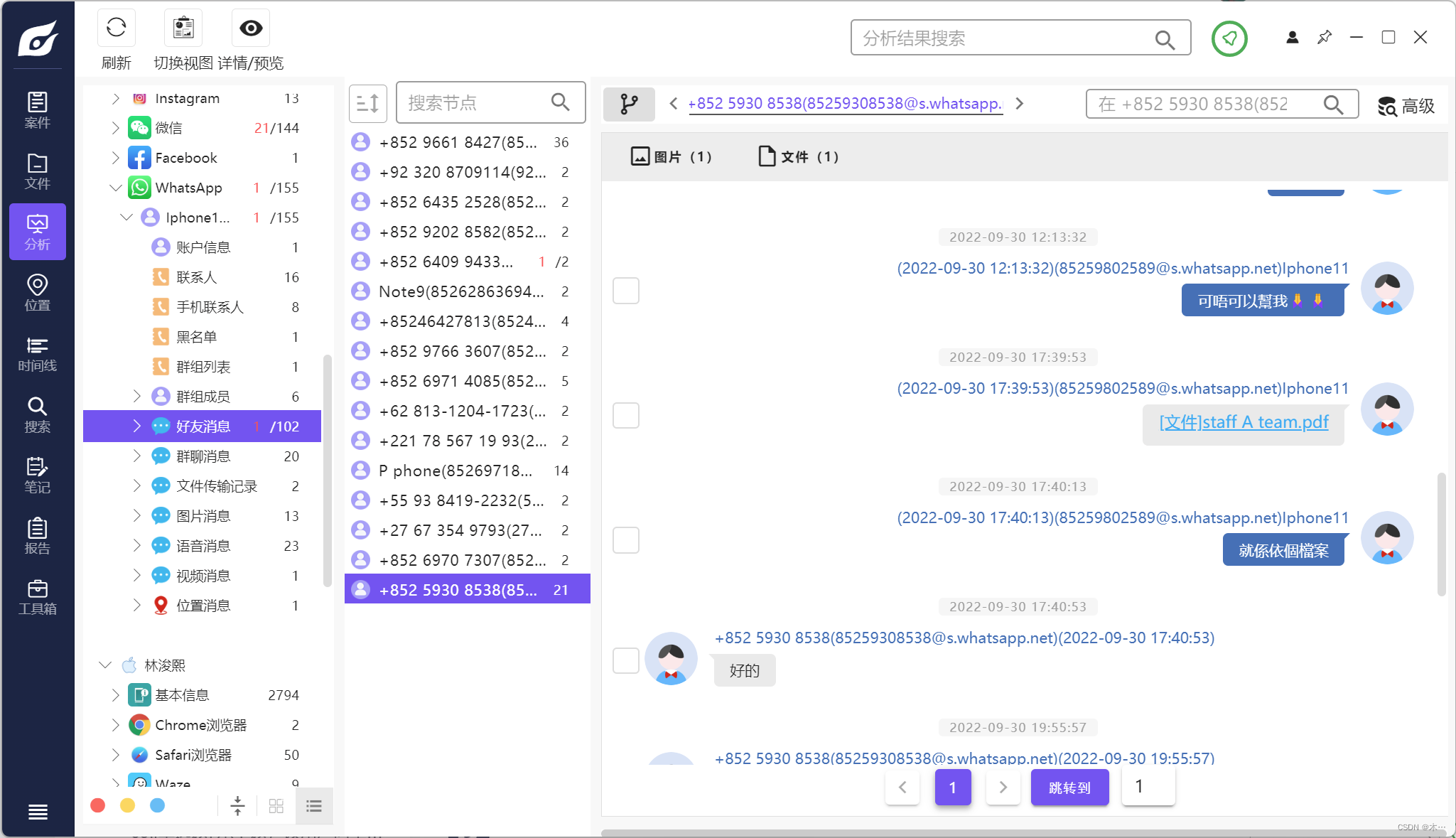
Task: Check the box next to 可唔可以幫我 message
Action: pos(626,291)
